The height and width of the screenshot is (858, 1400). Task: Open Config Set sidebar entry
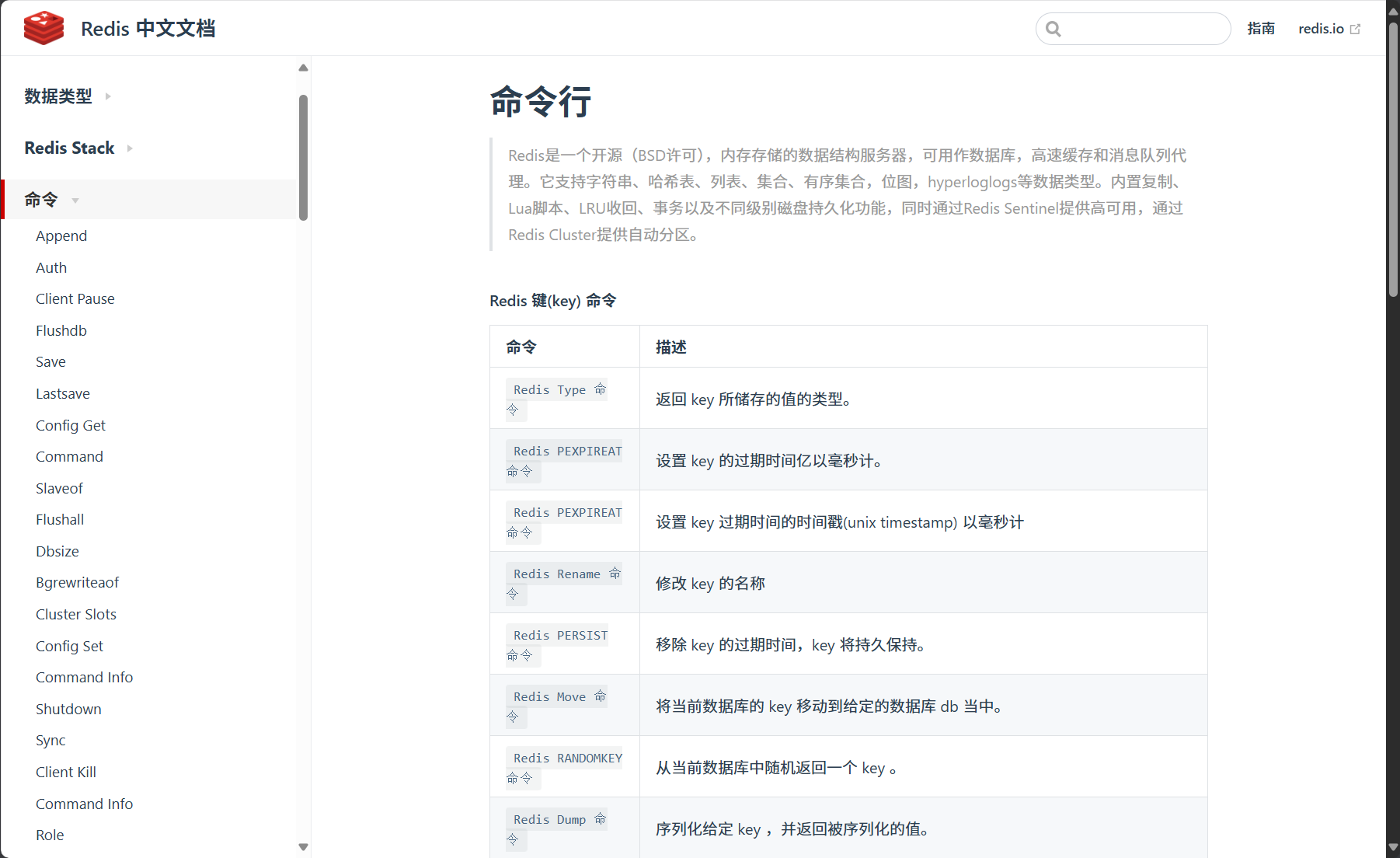[x=69, y=646]
